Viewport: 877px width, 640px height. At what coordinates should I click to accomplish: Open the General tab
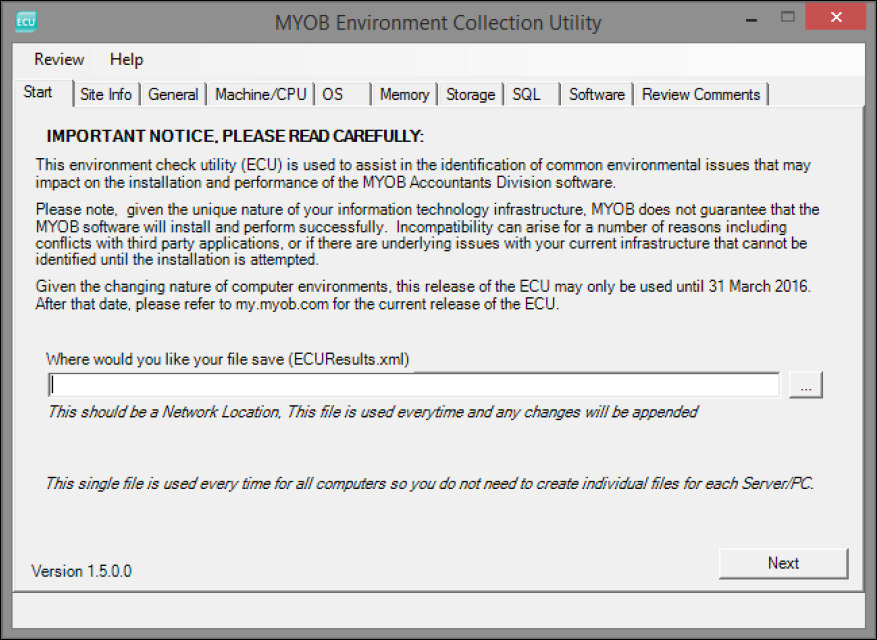tap(173, 94)
